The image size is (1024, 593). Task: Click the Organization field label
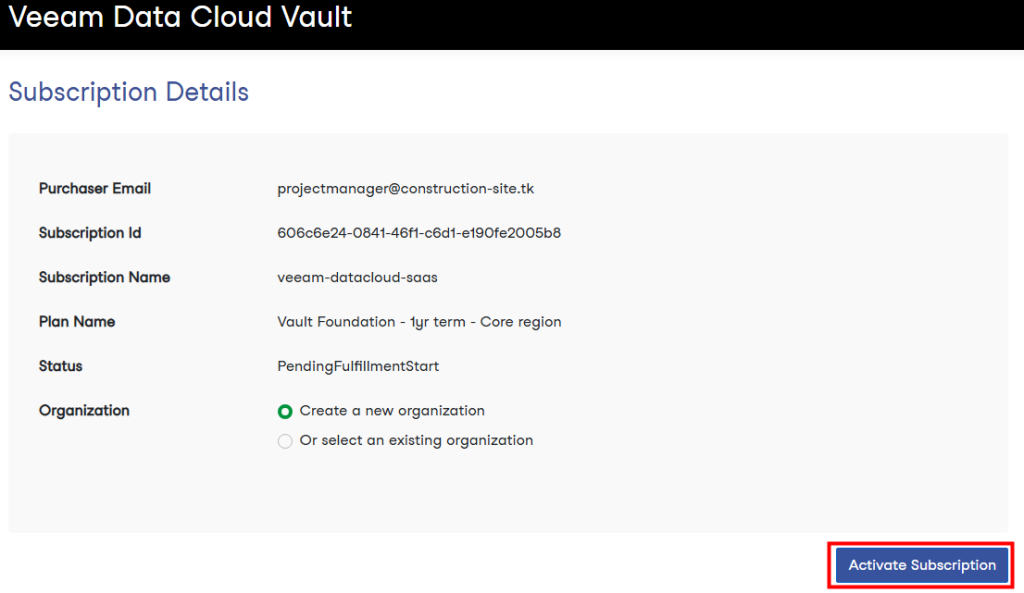pyautogui.click(x=84, y=411)
